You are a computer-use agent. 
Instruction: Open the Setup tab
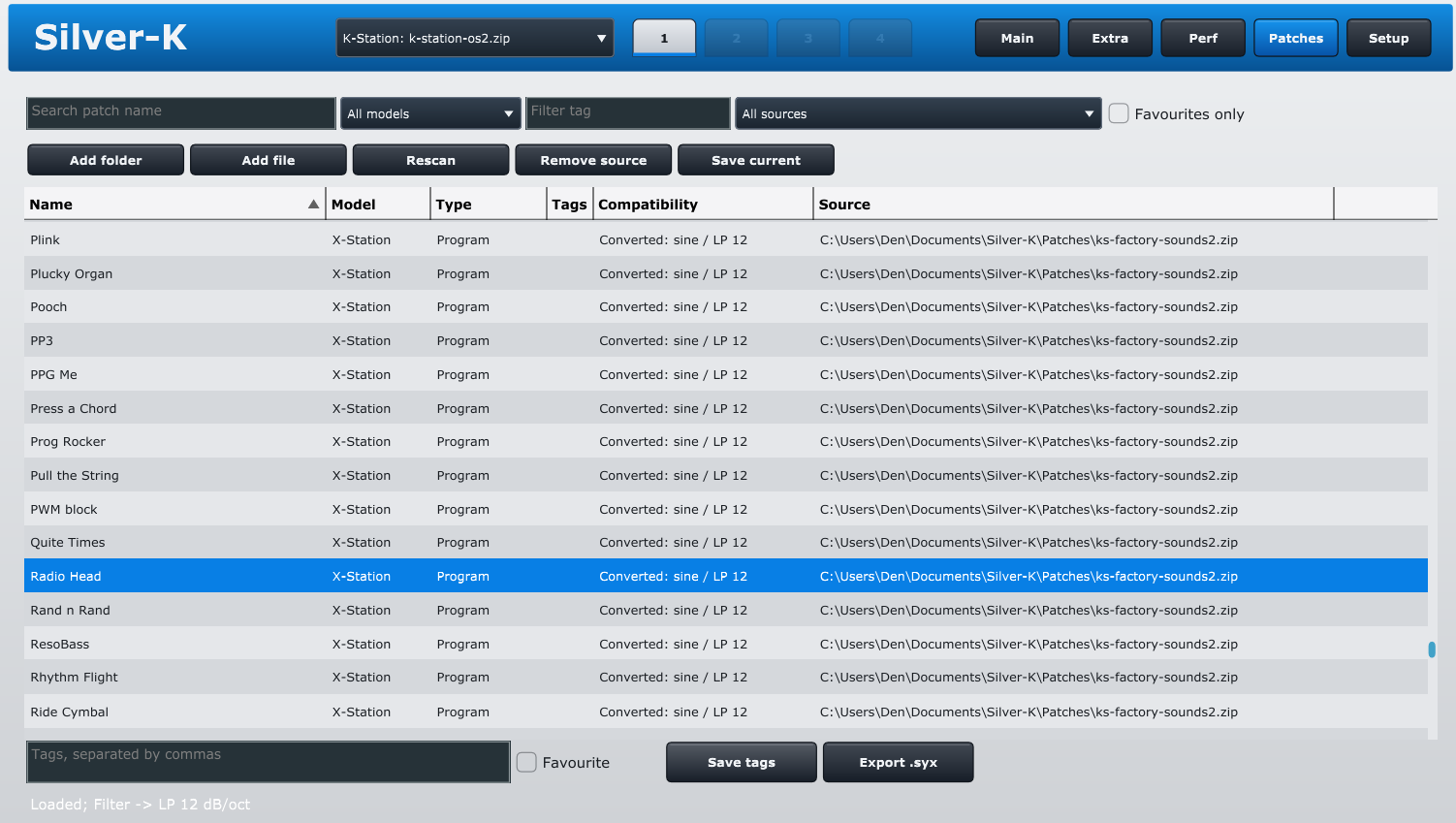1389,38
